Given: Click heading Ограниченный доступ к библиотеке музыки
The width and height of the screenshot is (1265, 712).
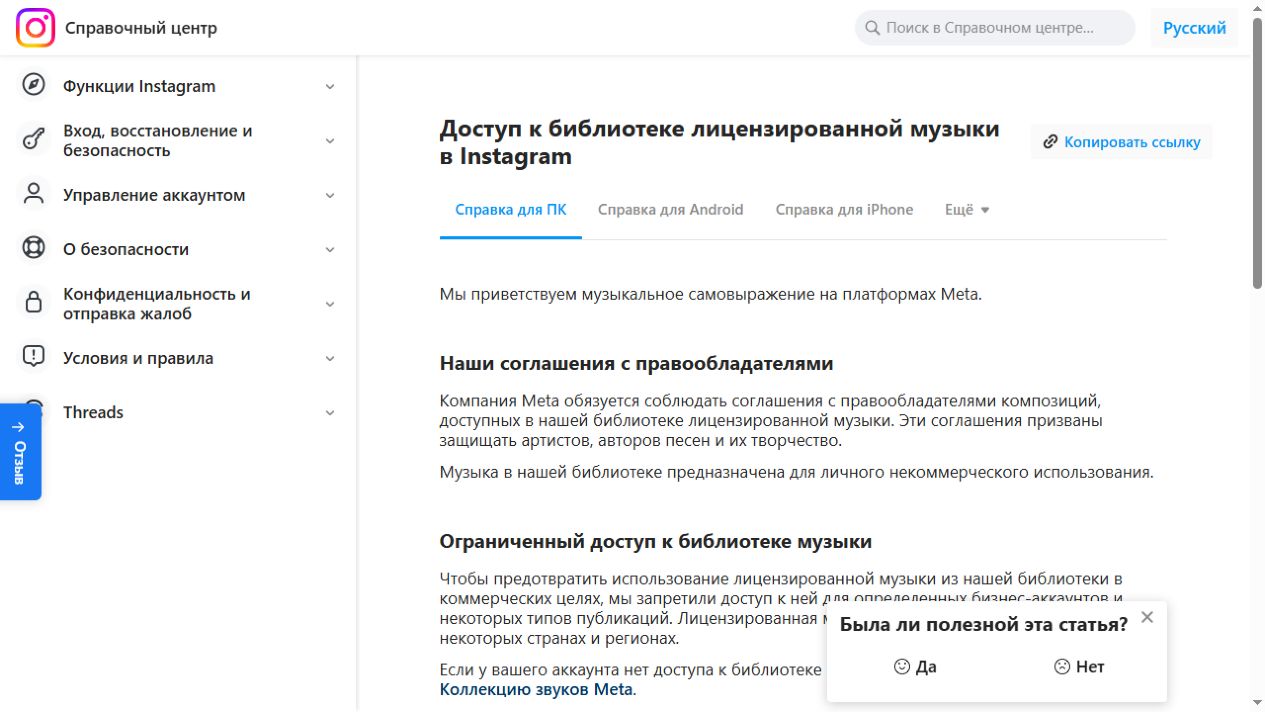Looking at the screenshot, I should [656, 541].
